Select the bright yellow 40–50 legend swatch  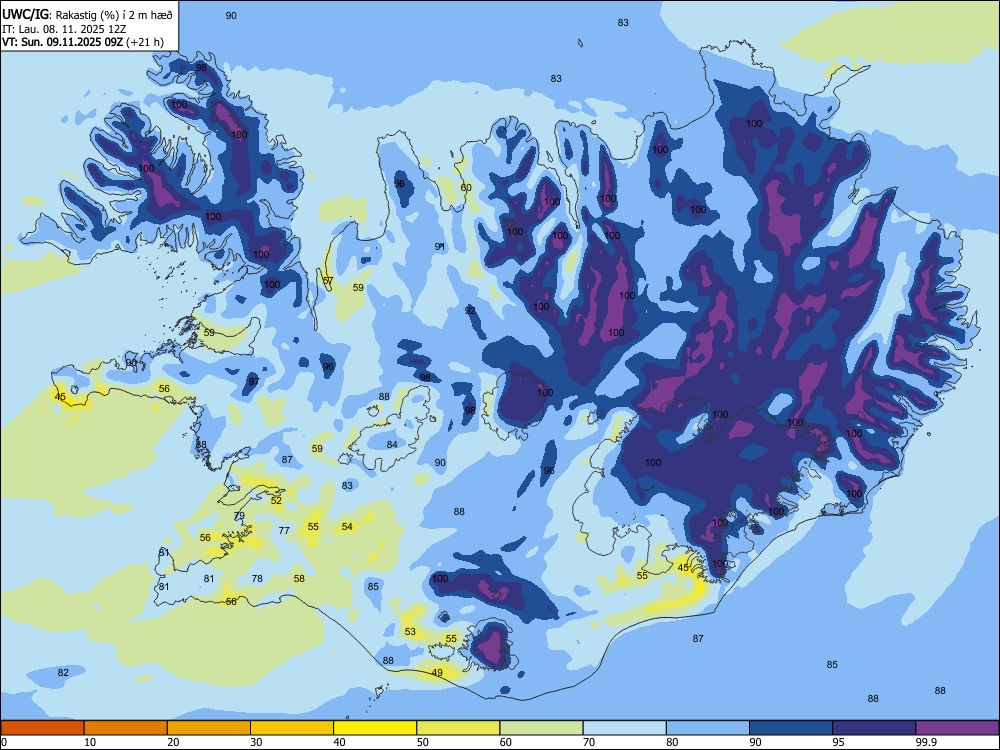(375, 728)
